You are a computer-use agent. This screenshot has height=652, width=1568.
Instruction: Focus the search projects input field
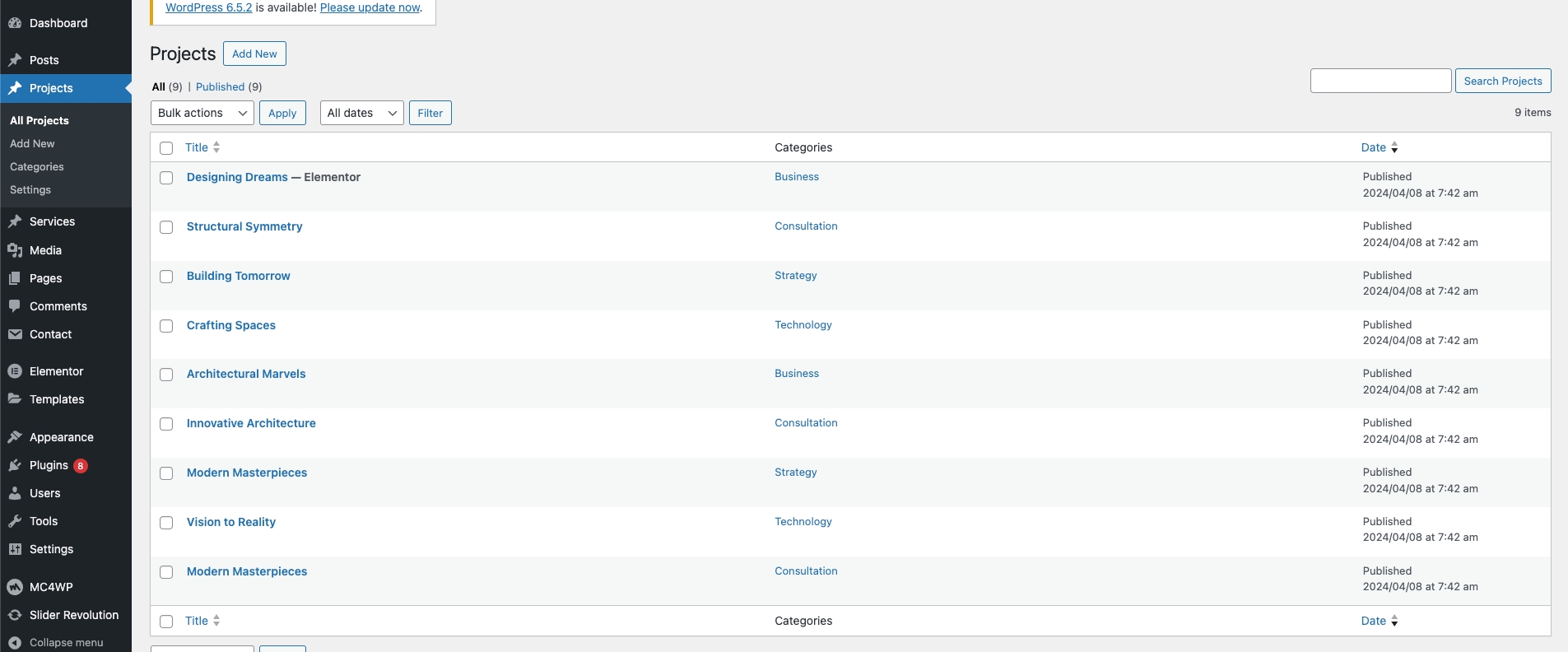(1380, 81)
